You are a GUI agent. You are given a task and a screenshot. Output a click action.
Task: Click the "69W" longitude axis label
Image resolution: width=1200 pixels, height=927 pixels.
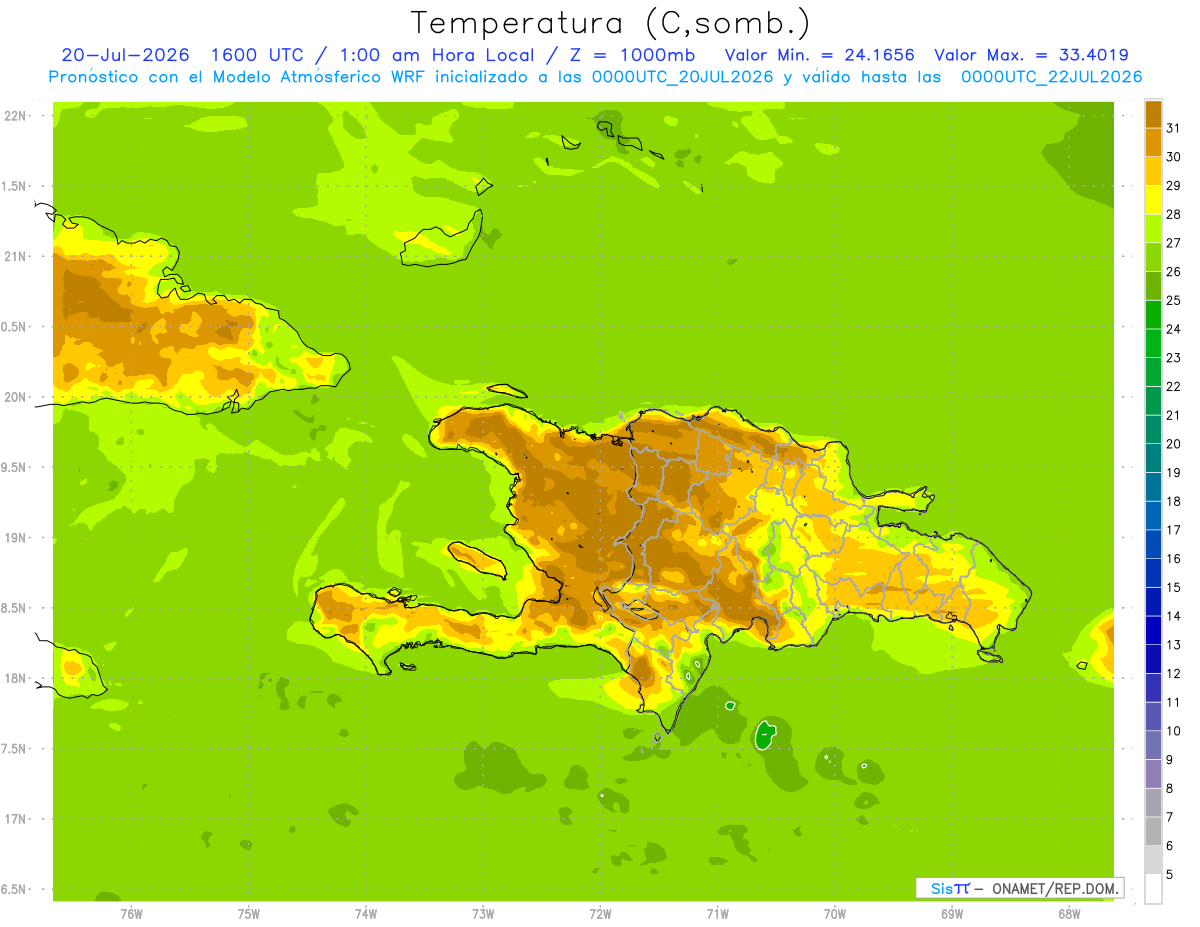tap(952, 914)
